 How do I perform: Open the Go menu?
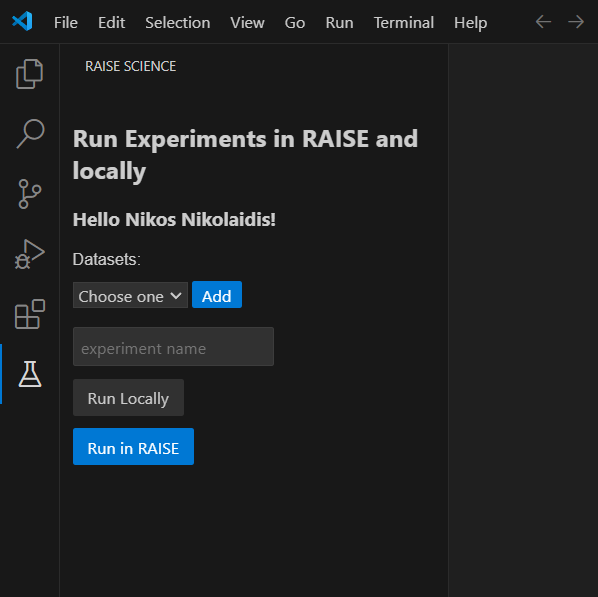pos(295,23)
